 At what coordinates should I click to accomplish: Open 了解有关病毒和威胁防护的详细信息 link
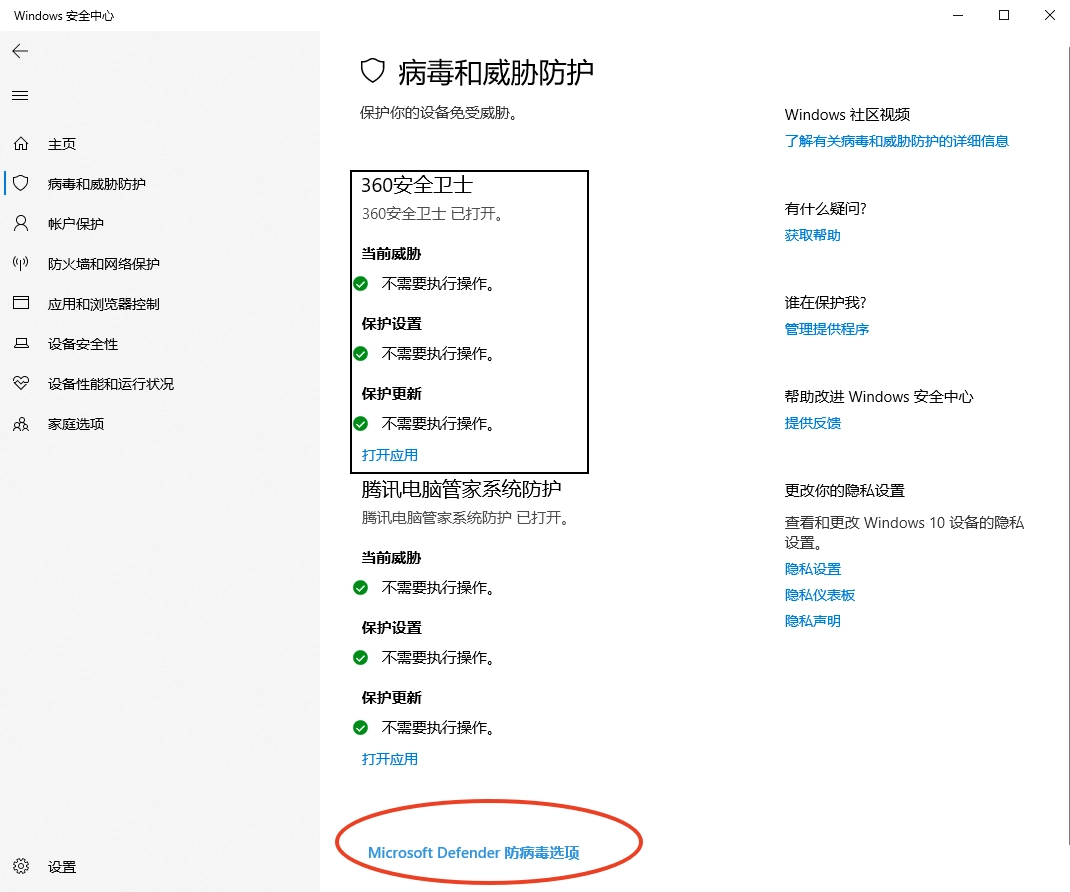[x=896, y=141]
